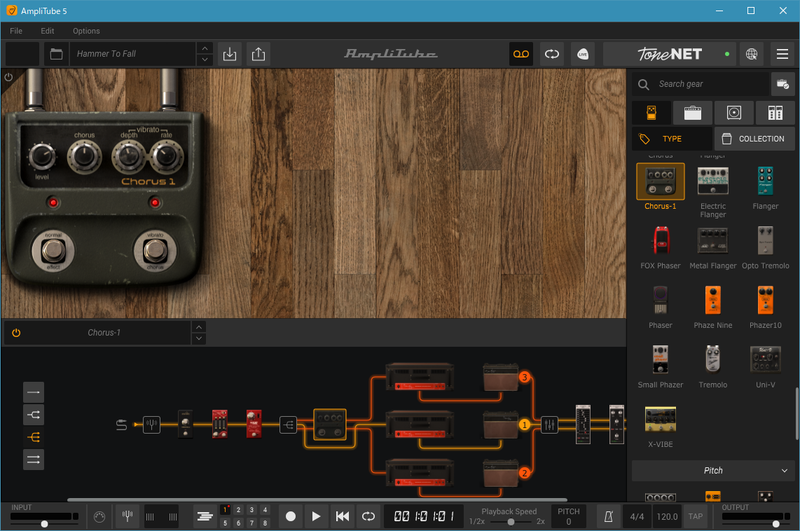Viewport: 800px width, 531px height.
Task: Click the record button
Action: point(291,517)
